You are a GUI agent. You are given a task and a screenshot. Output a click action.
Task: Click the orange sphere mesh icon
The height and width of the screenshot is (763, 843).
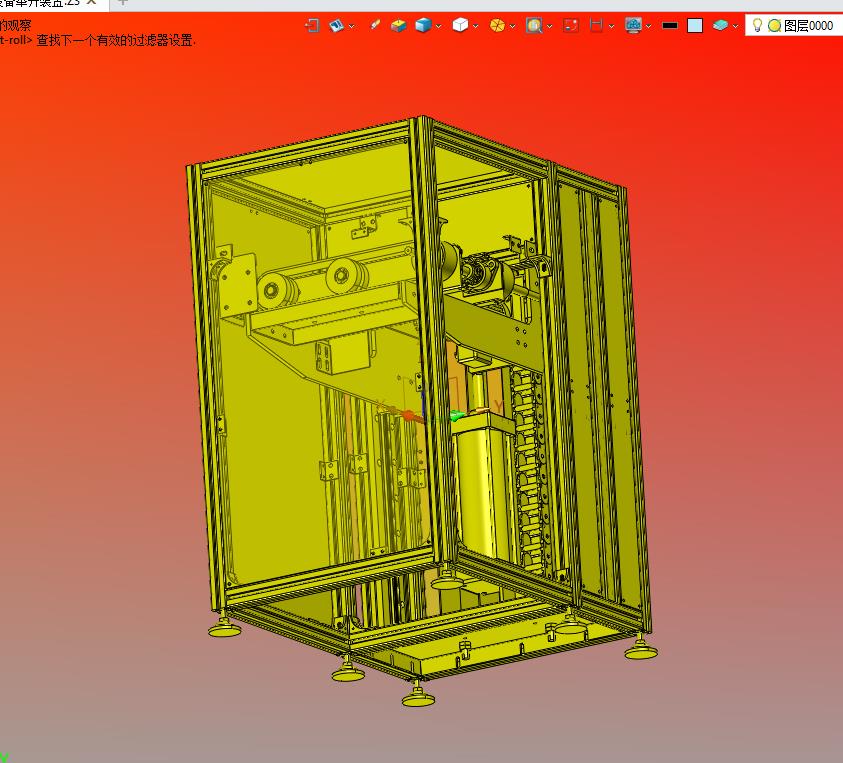(497, 25)
